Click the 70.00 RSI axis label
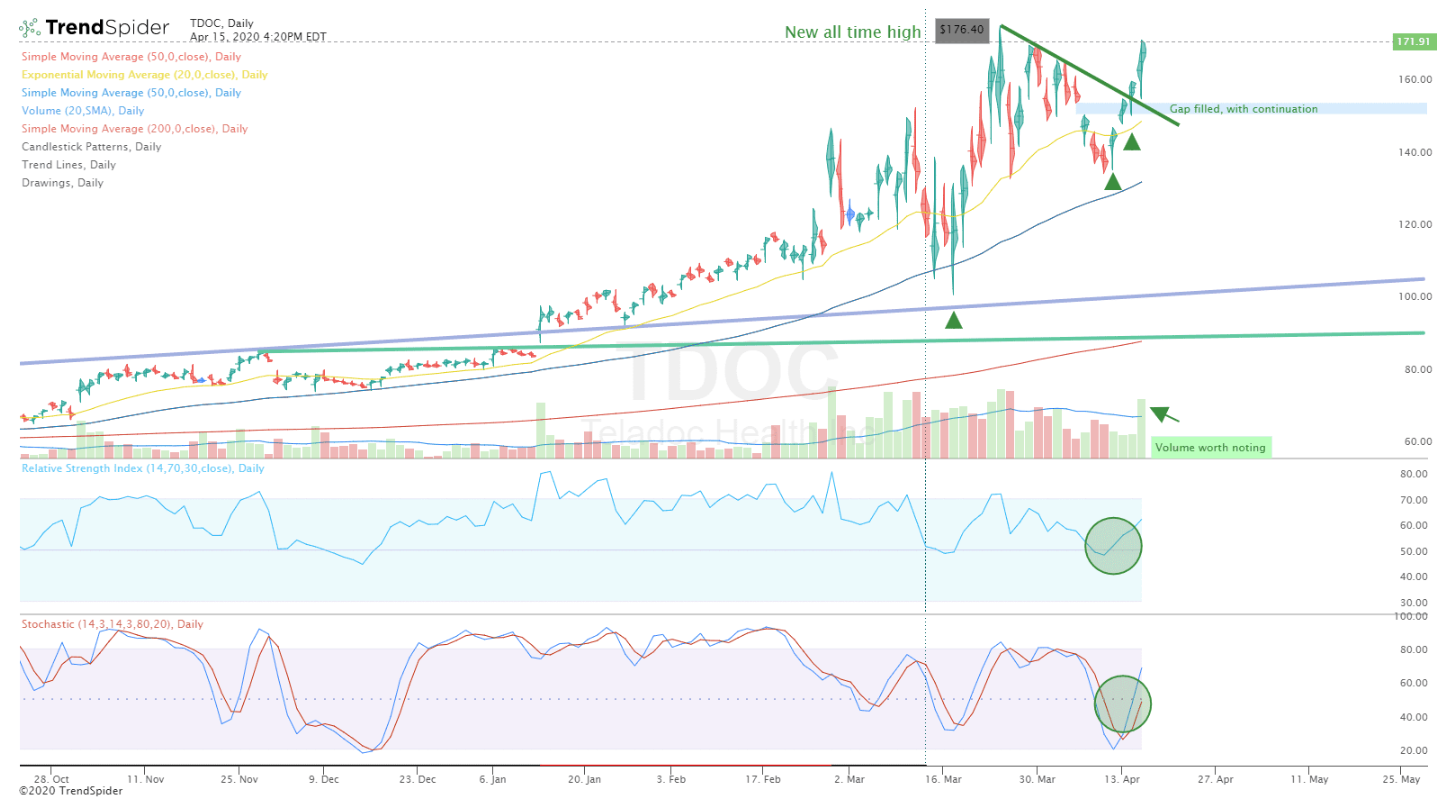The height and width of the screenshot is (810, 1437). click(1413, 500)
